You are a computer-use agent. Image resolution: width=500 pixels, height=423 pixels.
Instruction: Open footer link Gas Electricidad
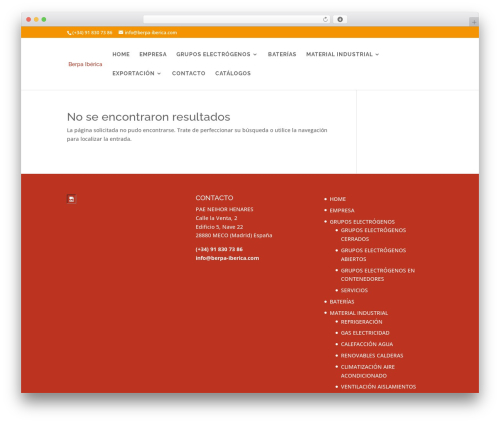point(365,333)
